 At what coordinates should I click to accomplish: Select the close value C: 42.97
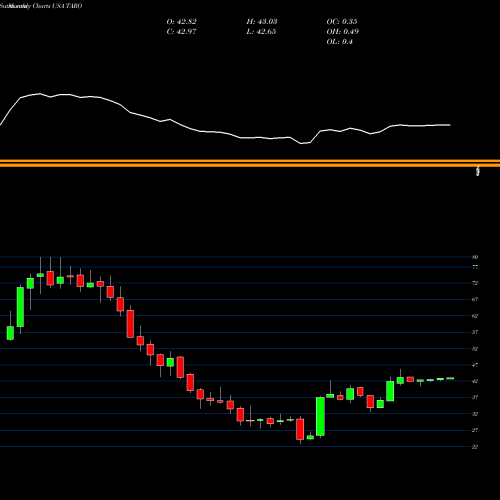tap(181, 32)
